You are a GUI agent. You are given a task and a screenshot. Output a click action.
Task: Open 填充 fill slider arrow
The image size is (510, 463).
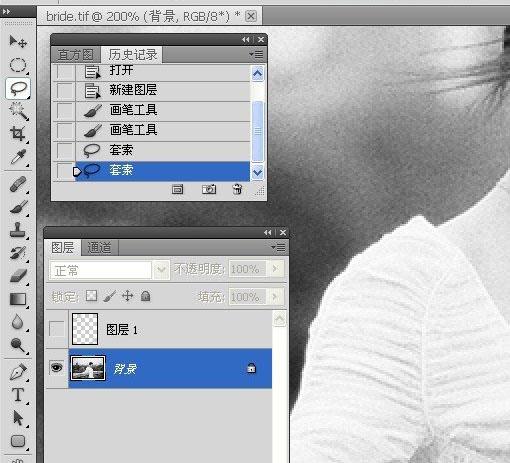click(x=276, y=296)
